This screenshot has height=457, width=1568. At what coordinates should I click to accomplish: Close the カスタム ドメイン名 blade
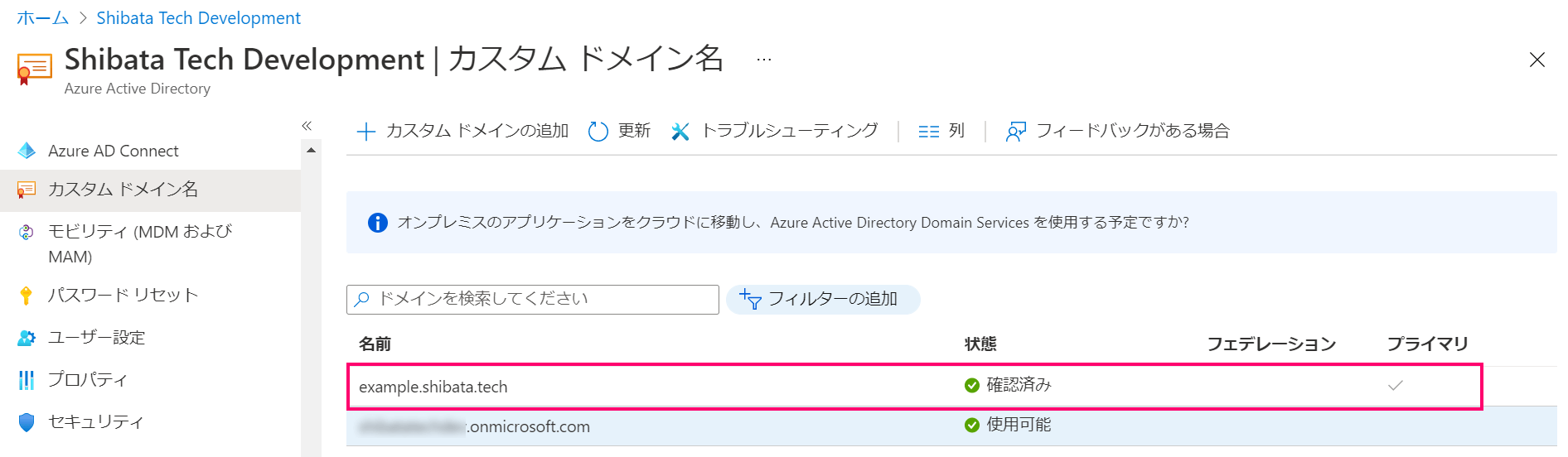coord(1537,60)
